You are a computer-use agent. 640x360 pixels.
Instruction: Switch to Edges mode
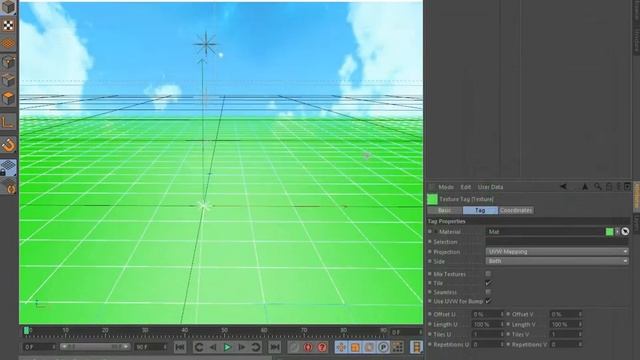point(8,80)
